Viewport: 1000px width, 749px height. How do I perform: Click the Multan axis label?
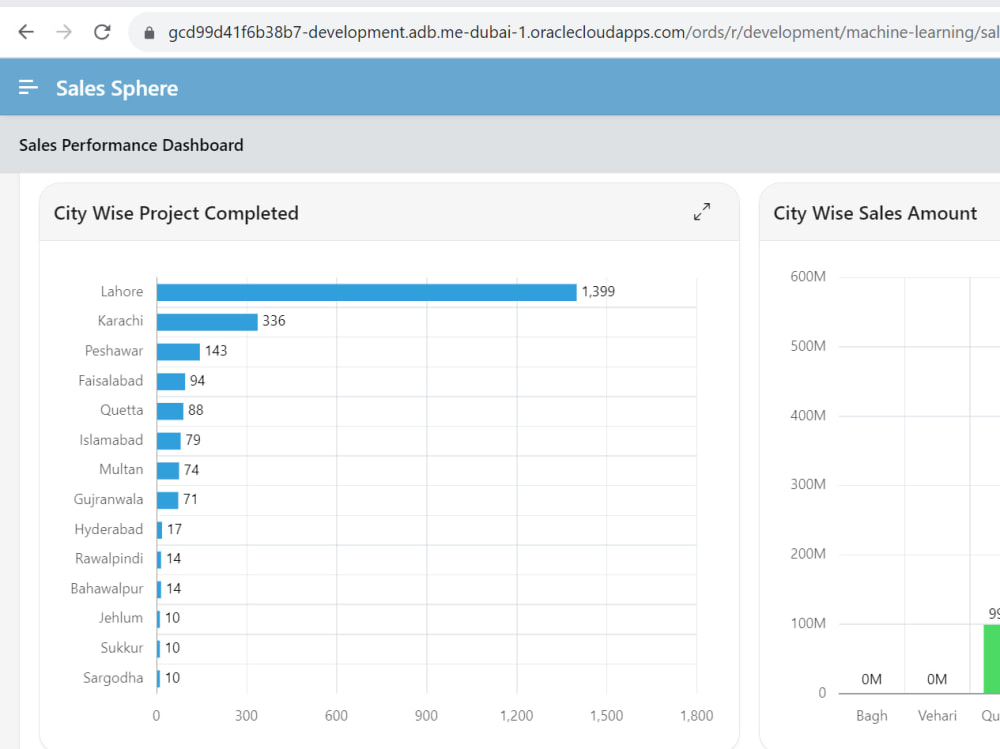pyautogui.click(x=121, y=470)
